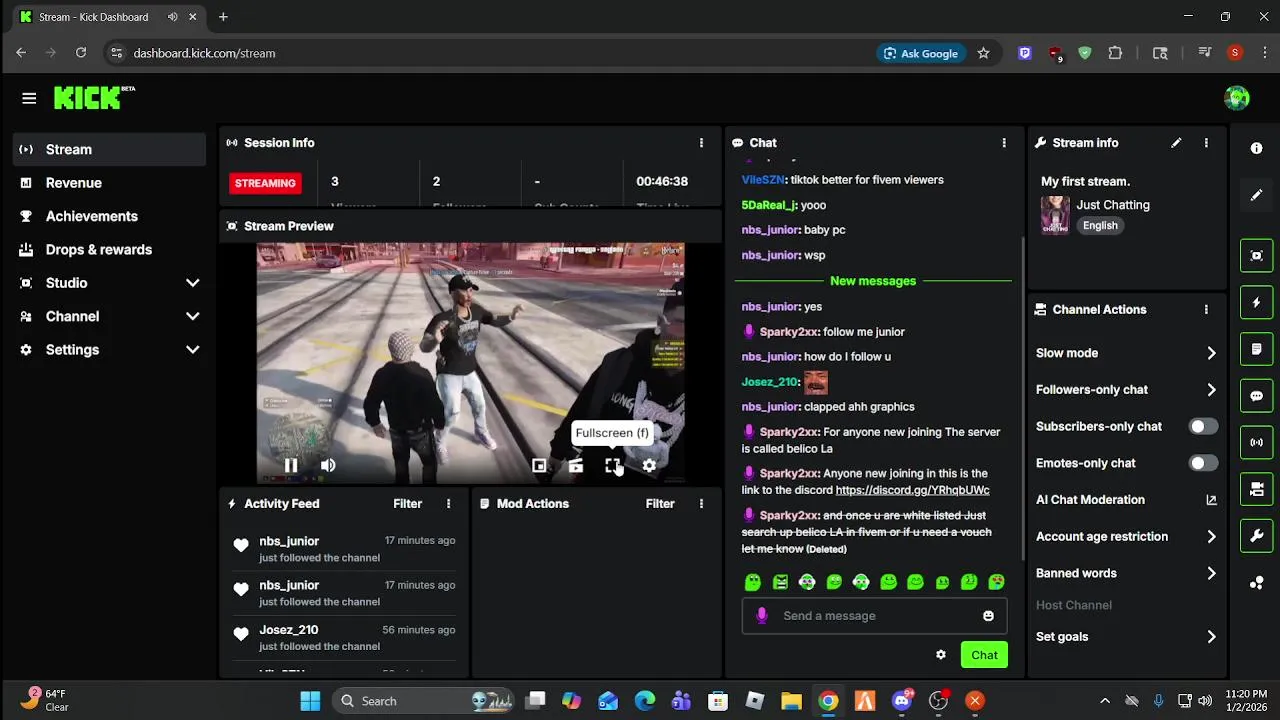Click the stream category thumbnail image

click(1055, 215)
